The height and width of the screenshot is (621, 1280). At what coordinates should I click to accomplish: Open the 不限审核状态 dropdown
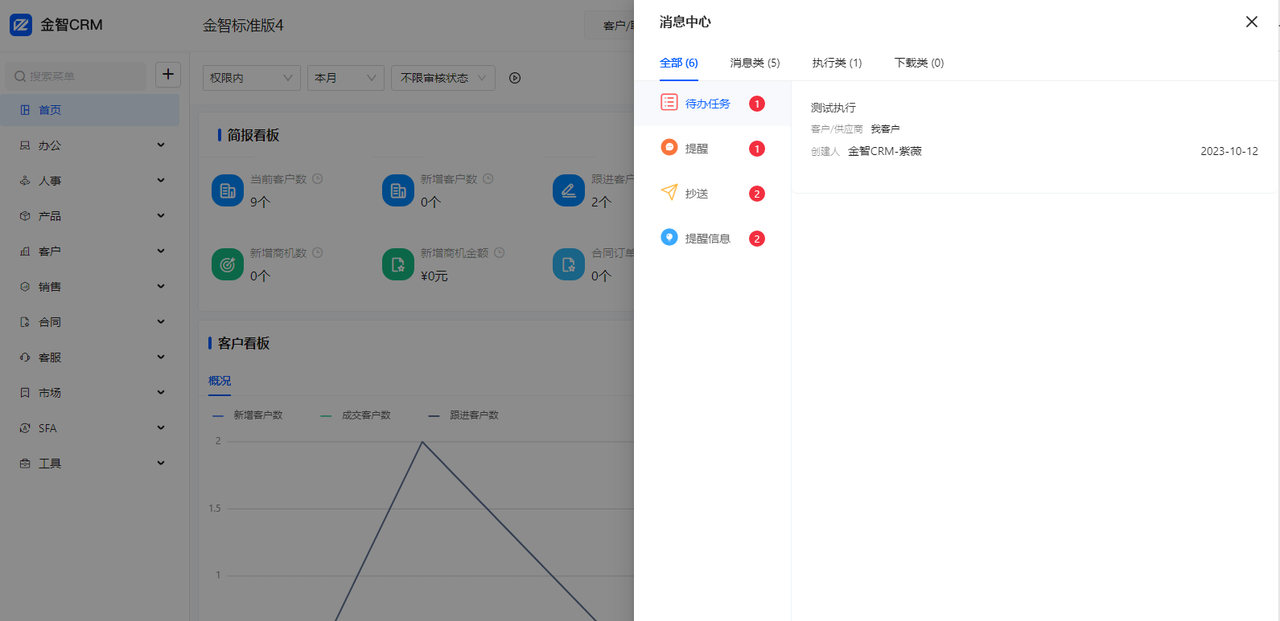click(443, 78)
